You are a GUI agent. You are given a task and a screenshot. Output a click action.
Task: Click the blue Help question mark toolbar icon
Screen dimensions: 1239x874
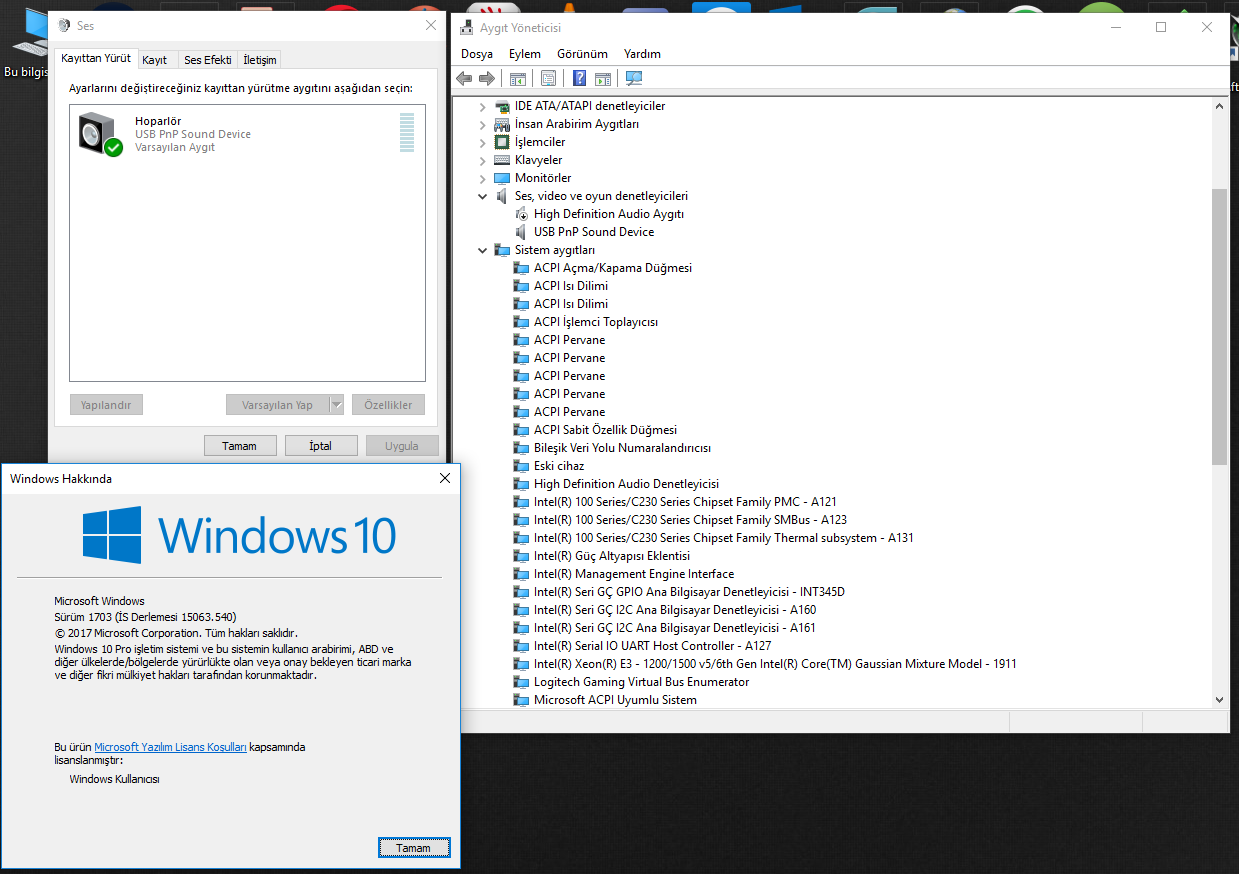(x=579, y=79)
